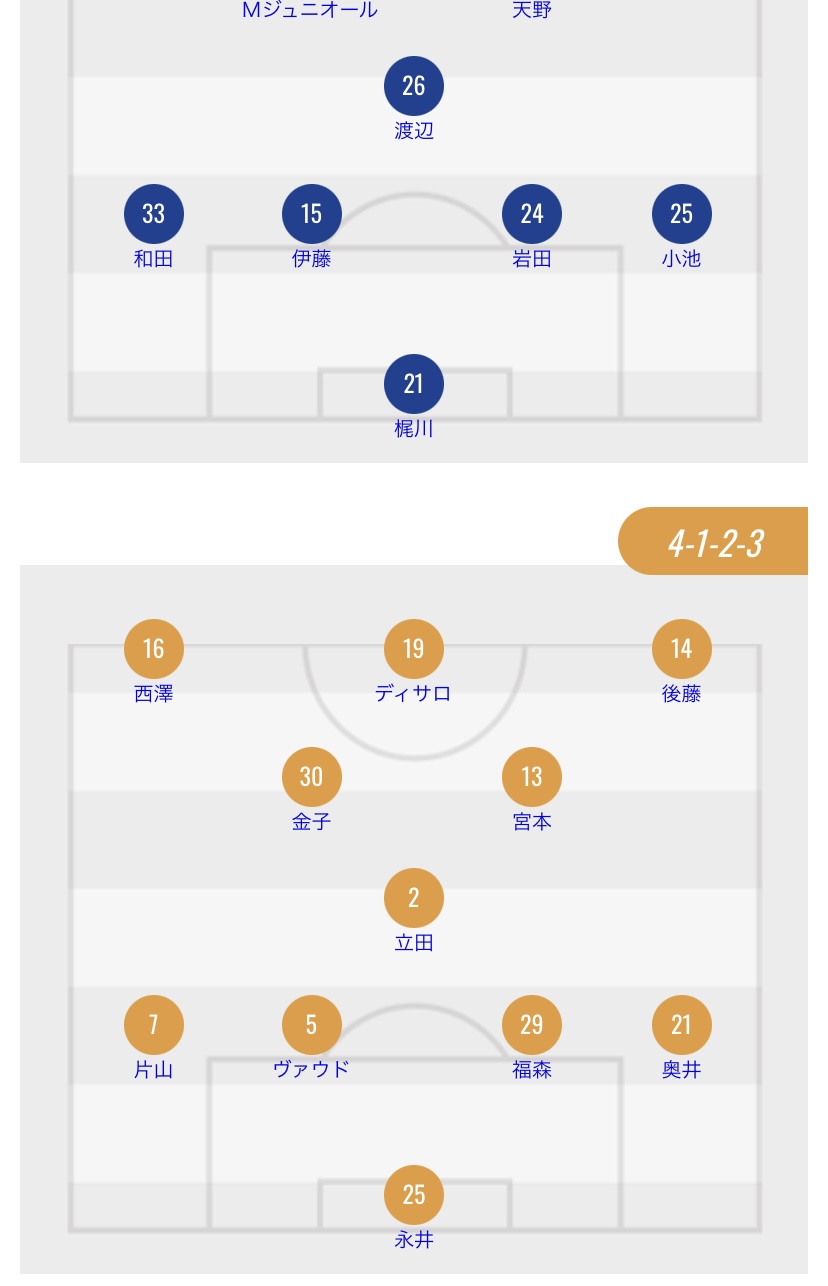The width and height of the screenshot is (828, 1286).
Task: Tap player name 宮本
Action: [532, 822]
